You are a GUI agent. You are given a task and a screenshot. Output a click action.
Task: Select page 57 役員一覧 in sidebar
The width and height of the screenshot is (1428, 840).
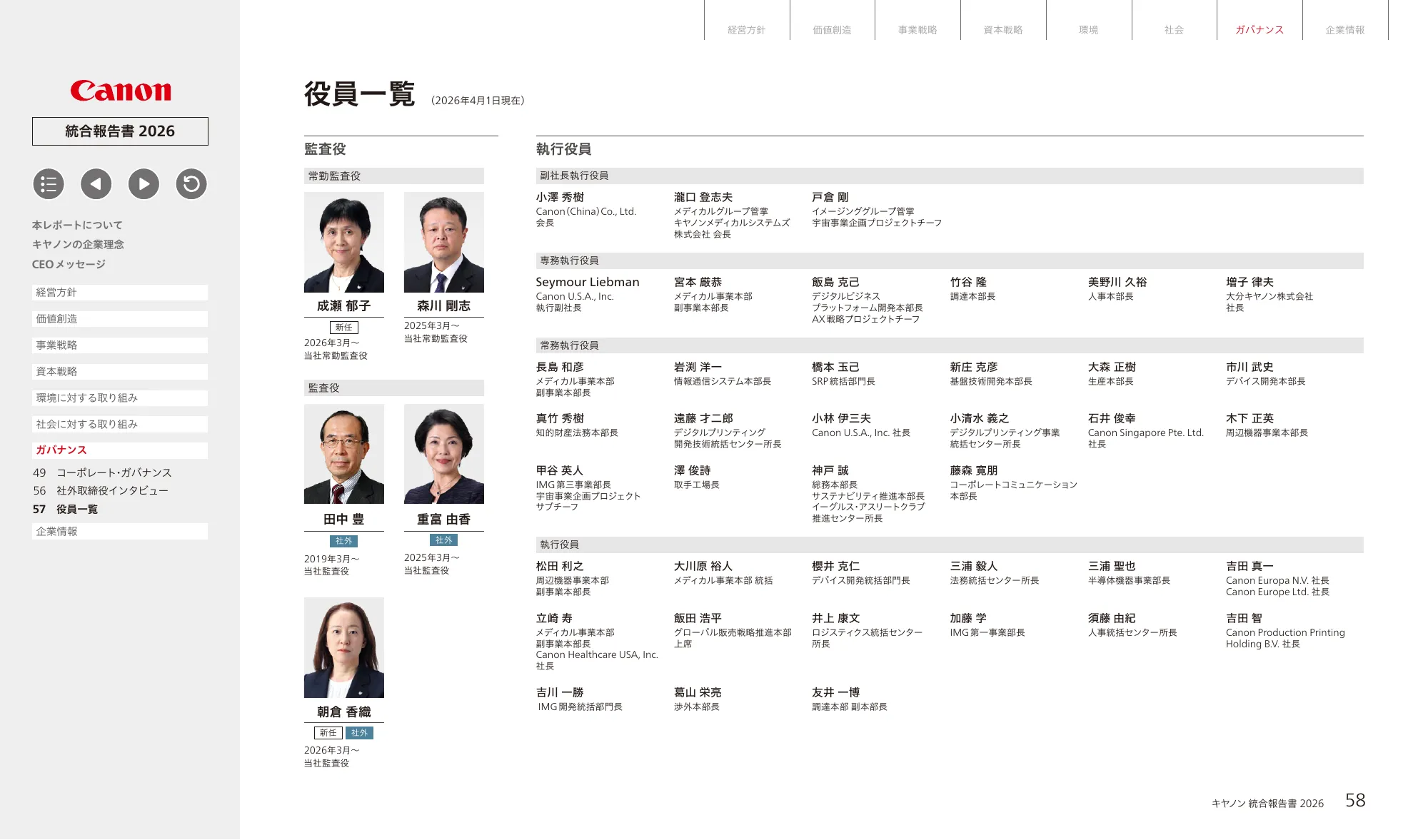(x=65, y=509)
